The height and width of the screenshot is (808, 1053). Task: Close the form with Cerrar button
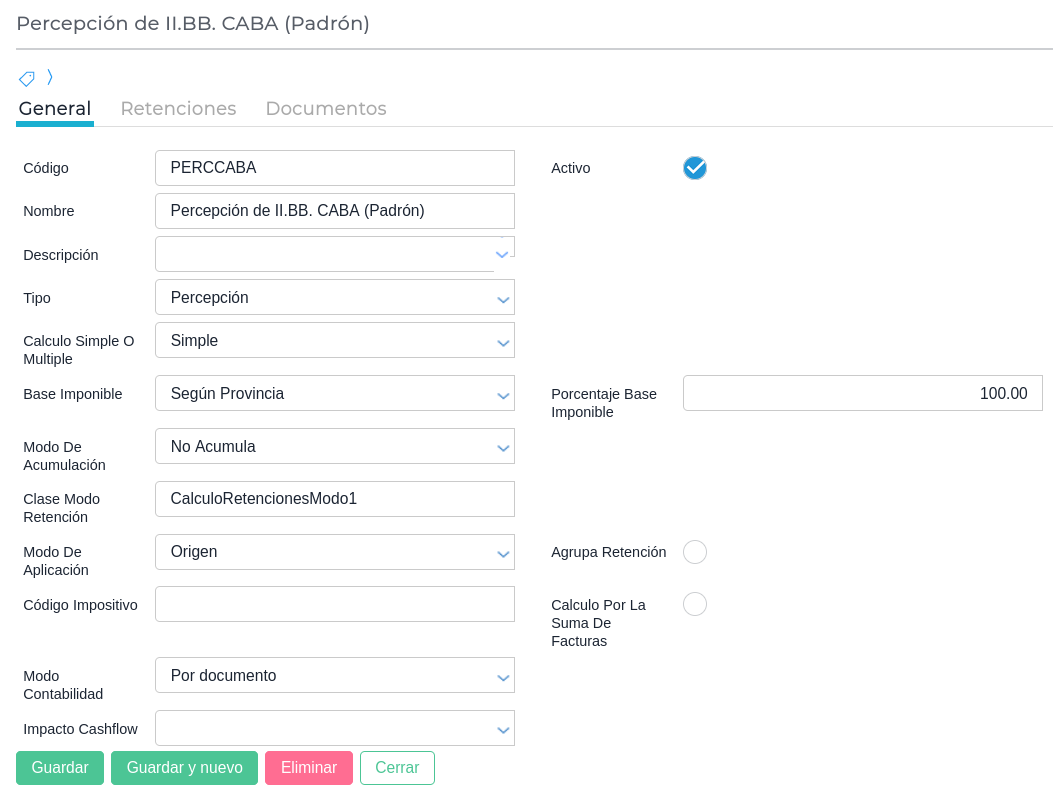[x=397, y=768]
